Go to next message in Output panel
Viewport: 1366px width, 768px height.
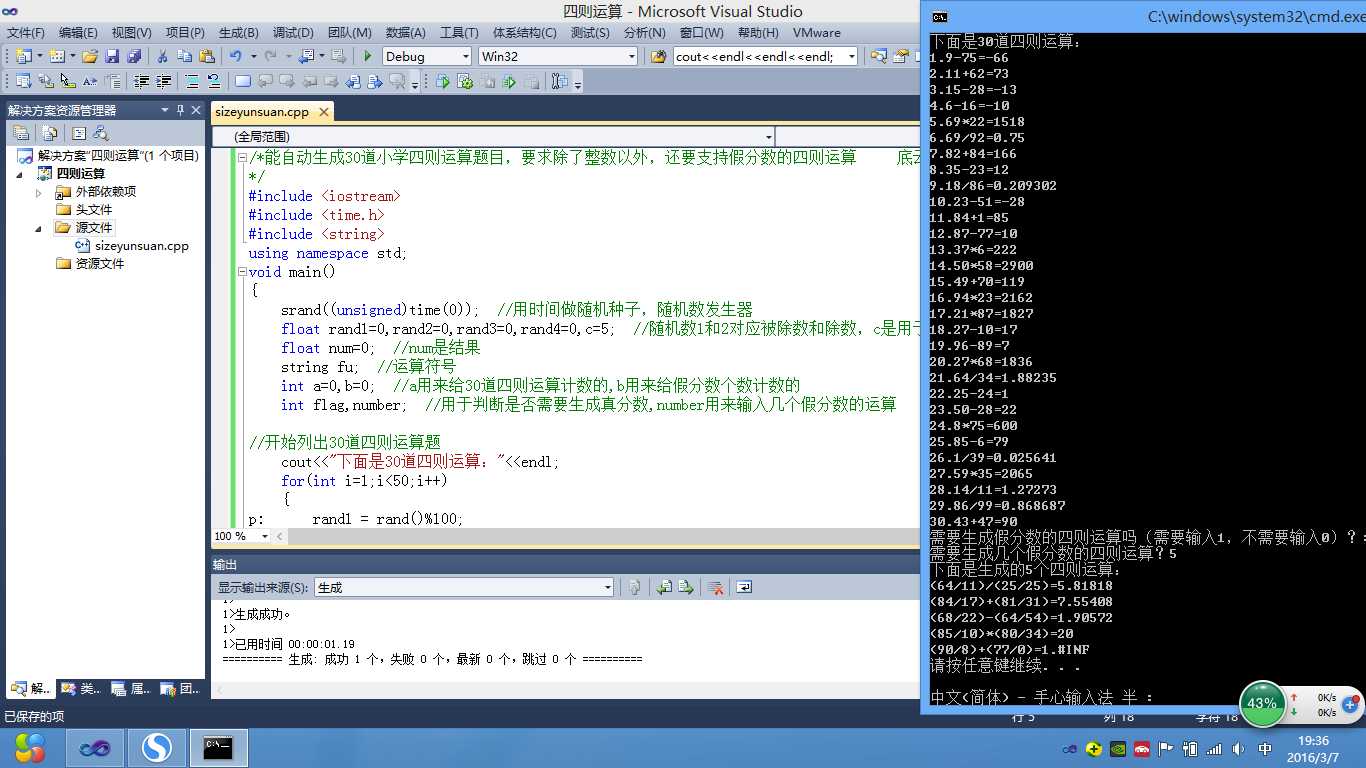click(x=686, y=587)
